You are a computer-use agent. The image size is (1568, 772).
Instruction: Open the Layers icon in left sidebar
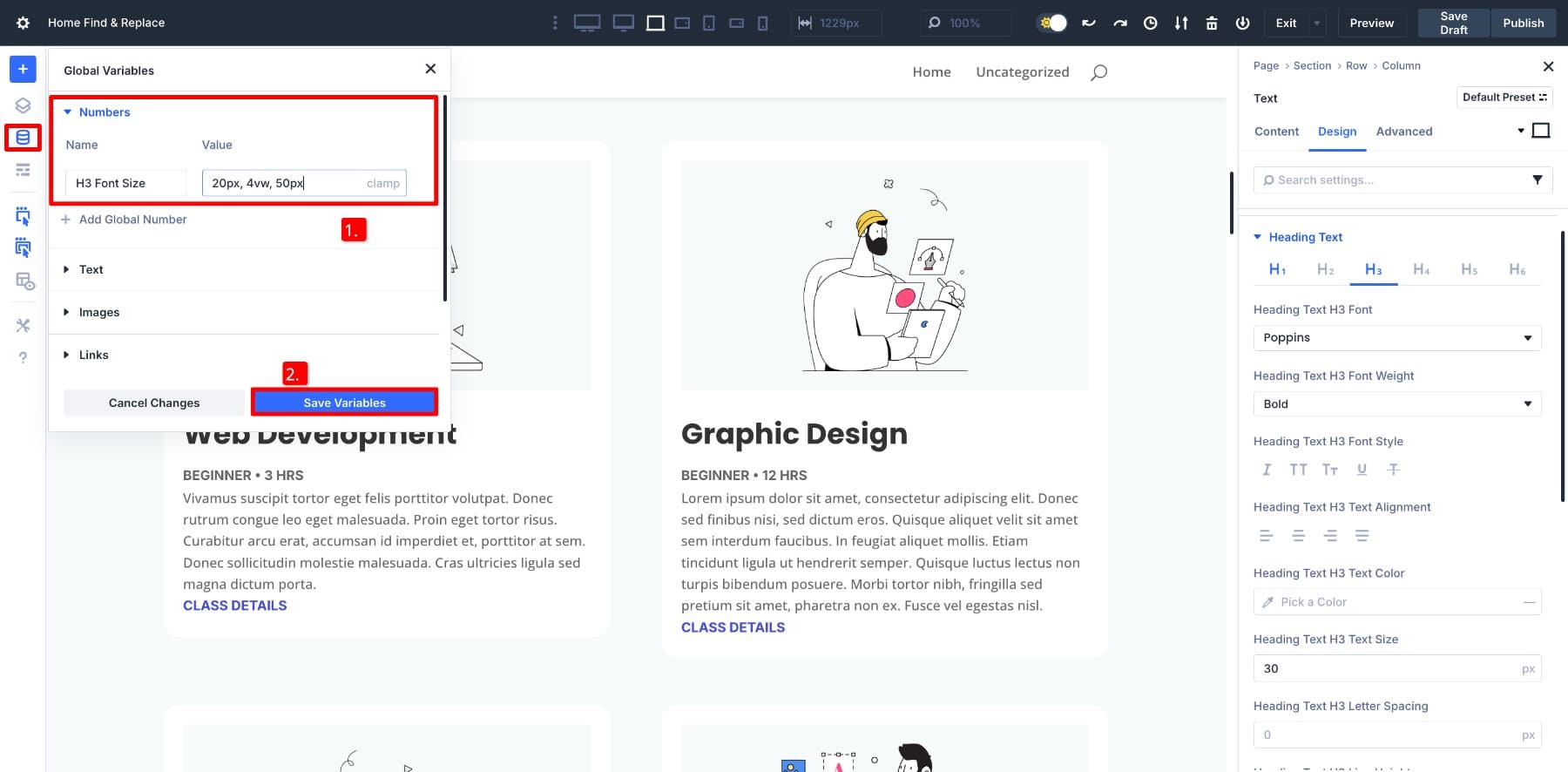click(23, 105)
